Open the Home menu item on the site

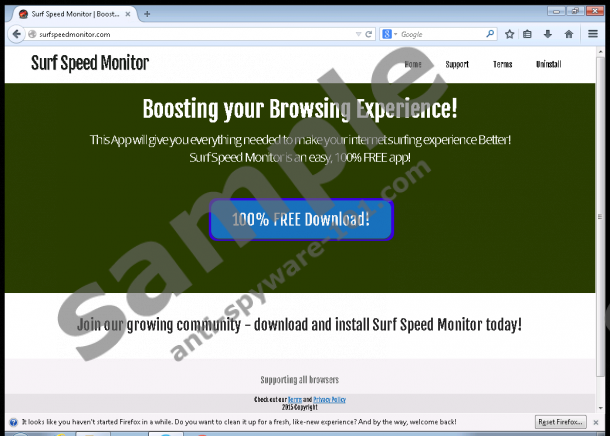413,64
